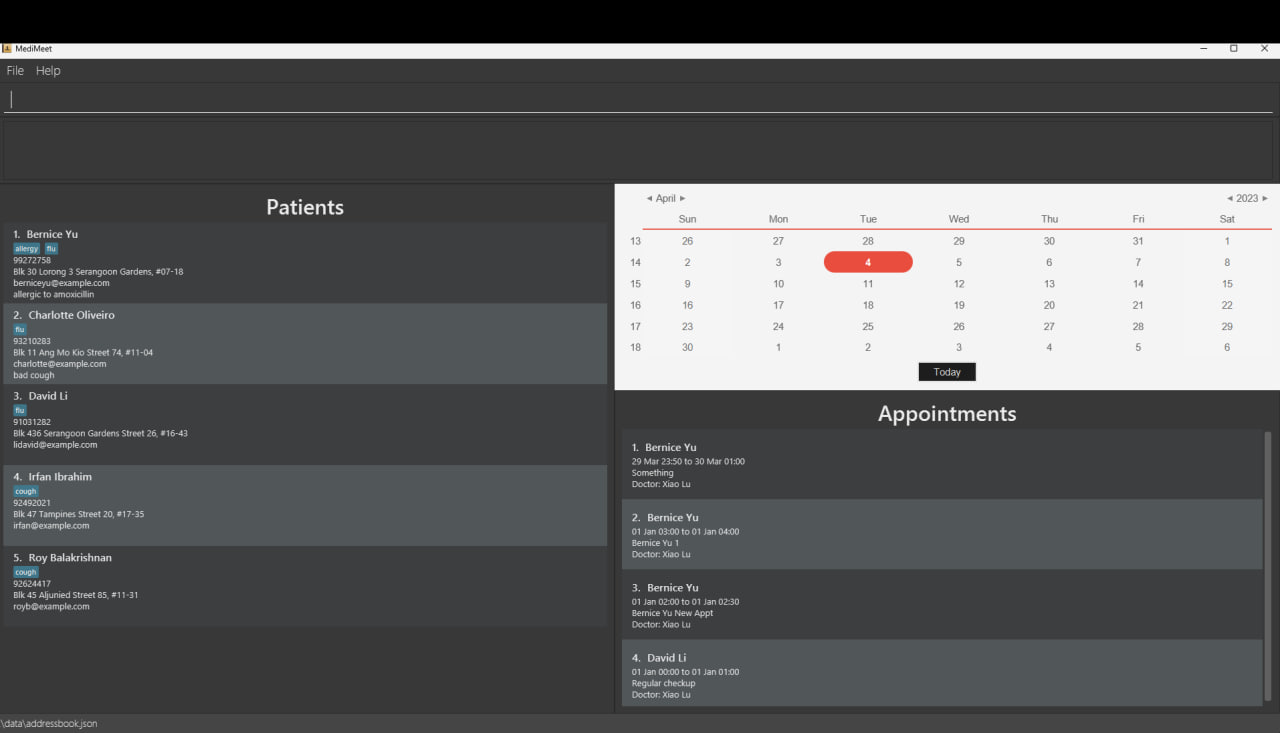Select patient Irfan Ibrahim
The image size is (1280, 733).
(x=305, y=505)
